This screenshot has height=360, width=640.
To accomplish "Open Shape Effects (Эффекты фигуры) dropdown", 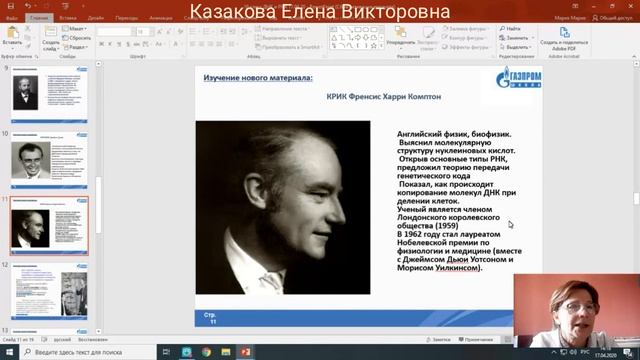I will pyautogui.click(x=467, y=47).
